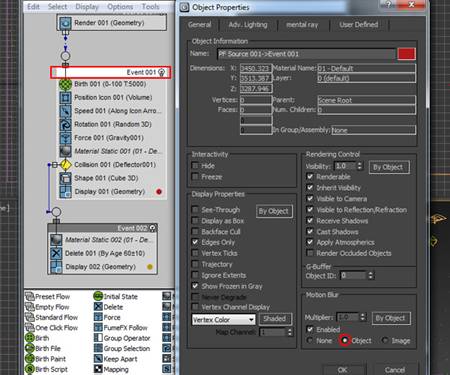Open the Vertex Color dropdown

tap(224, 320)
